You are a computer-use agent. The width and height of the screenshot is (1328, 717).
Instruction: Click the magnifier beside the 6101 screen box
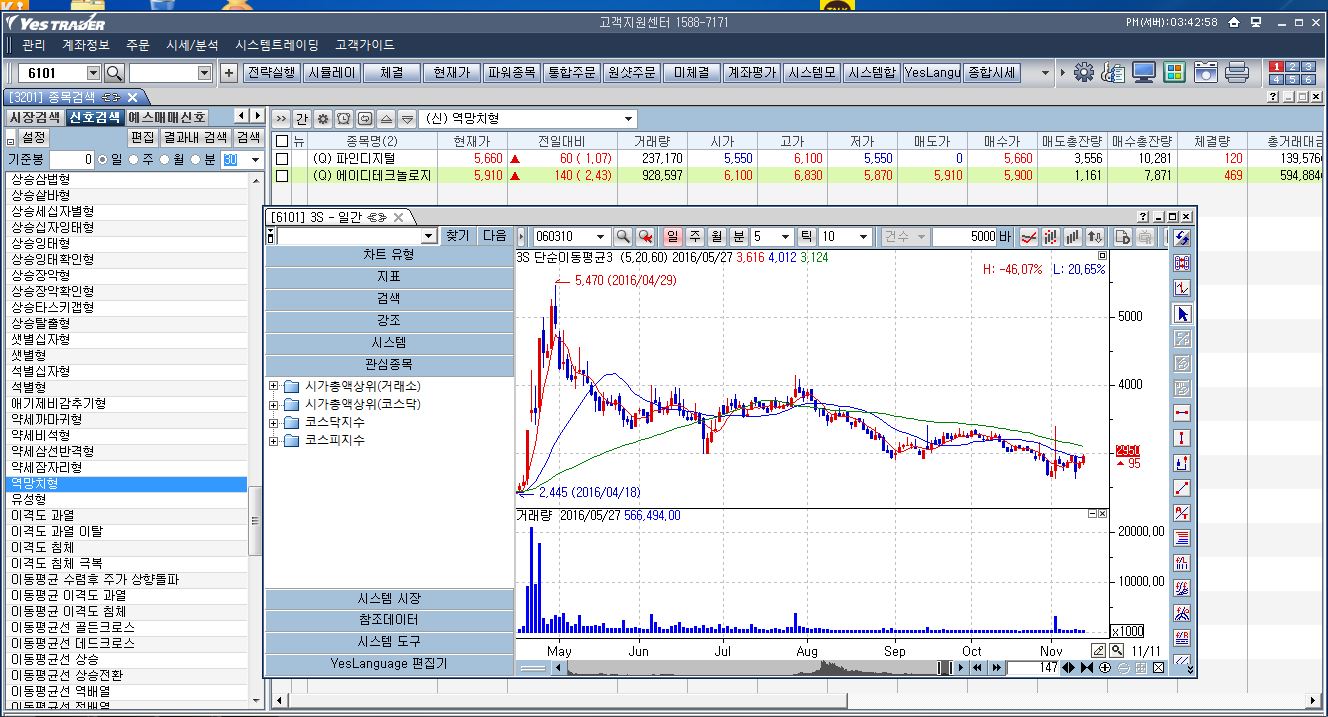click(114, 73)
